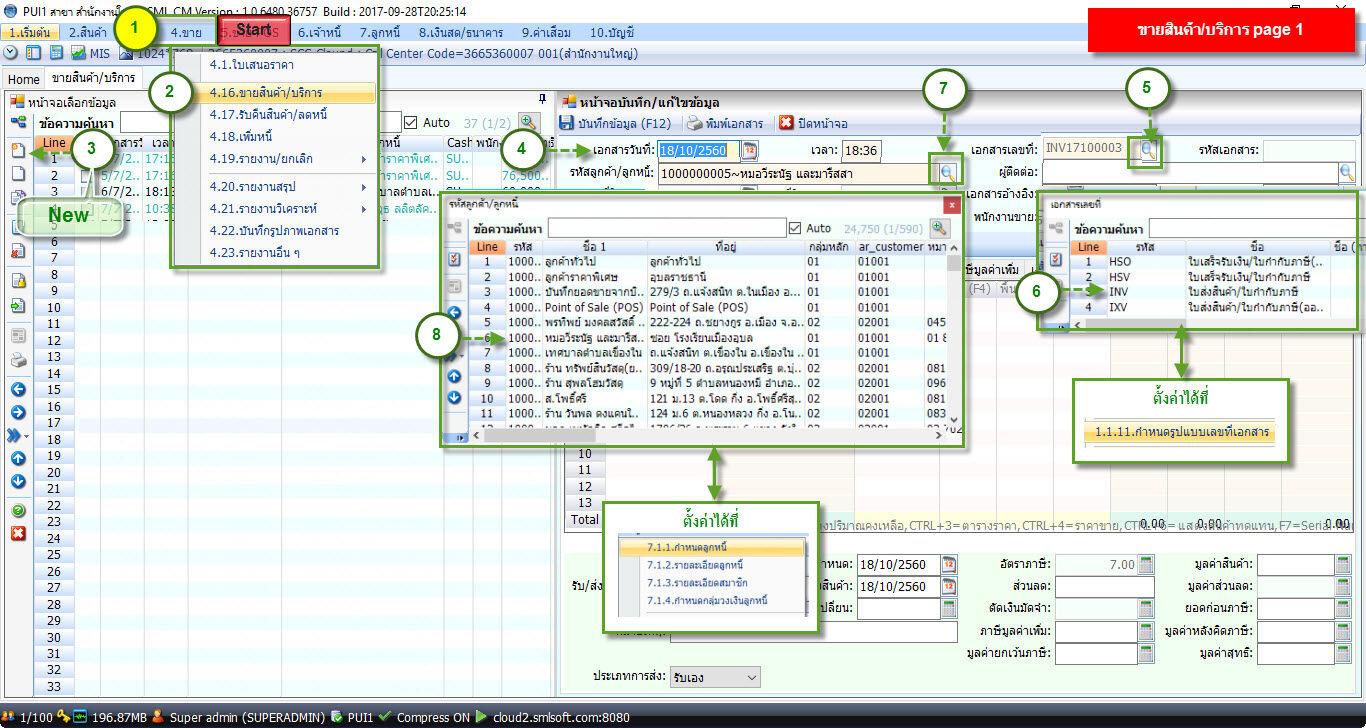Click the checklist icon in เอกสารเลขที่ popup

(1055, 258)
